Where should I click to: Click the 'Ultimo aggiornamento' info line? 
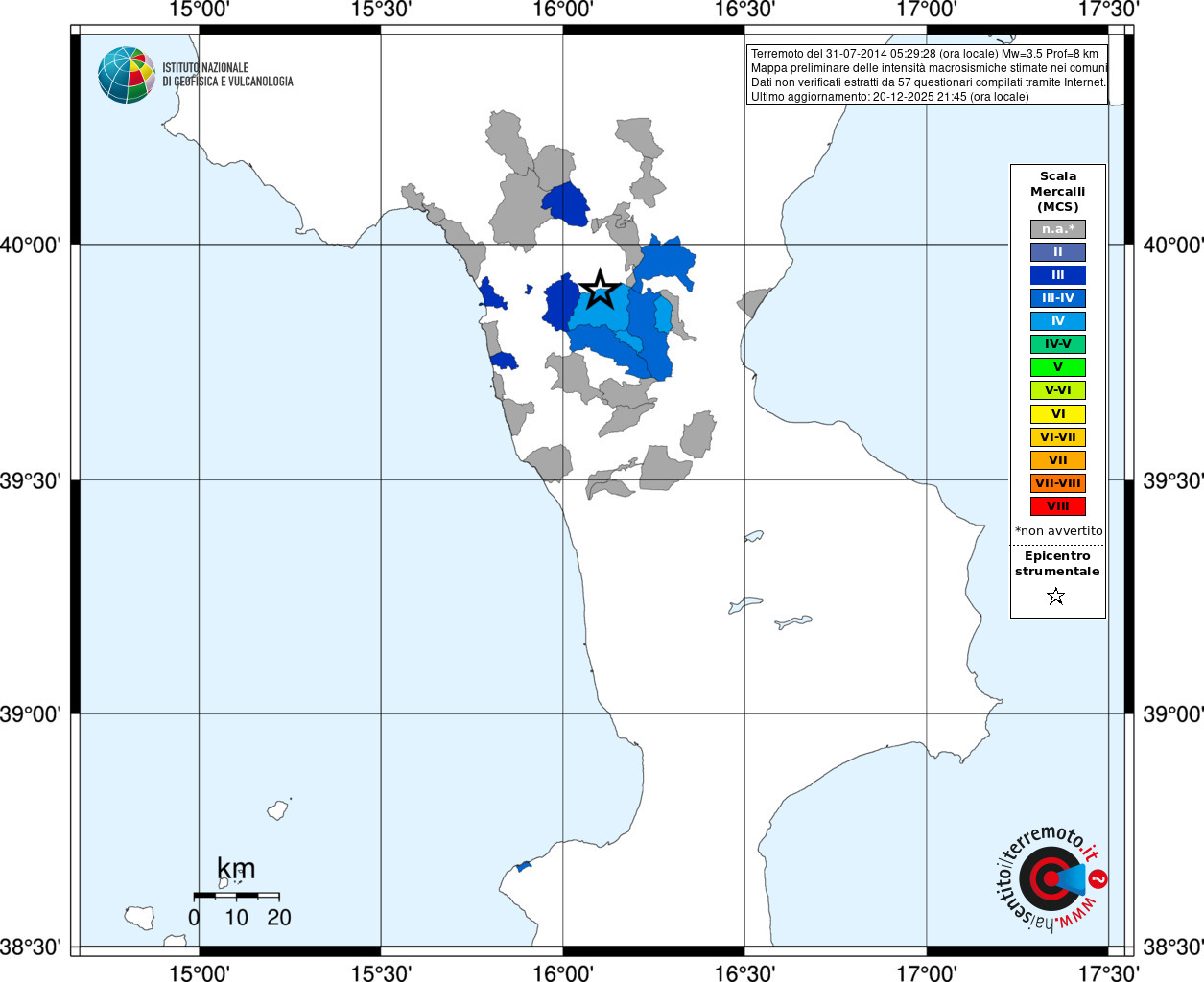[889, 97]
